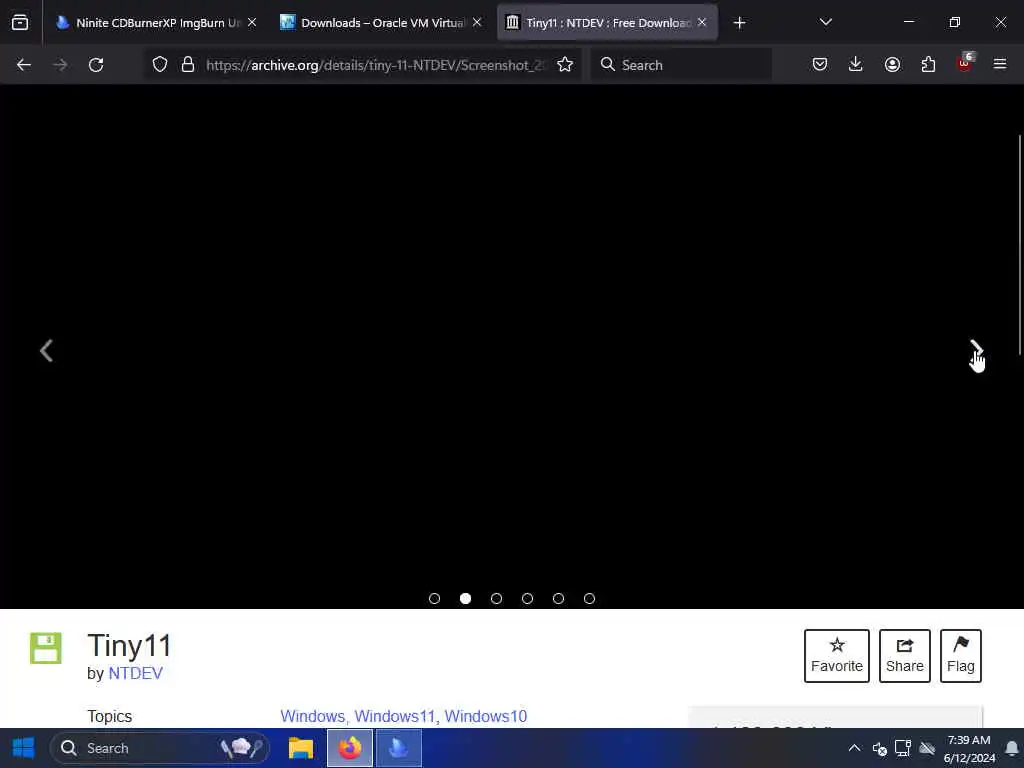Click the uBlock Origin extension icon

coord(965,63)
